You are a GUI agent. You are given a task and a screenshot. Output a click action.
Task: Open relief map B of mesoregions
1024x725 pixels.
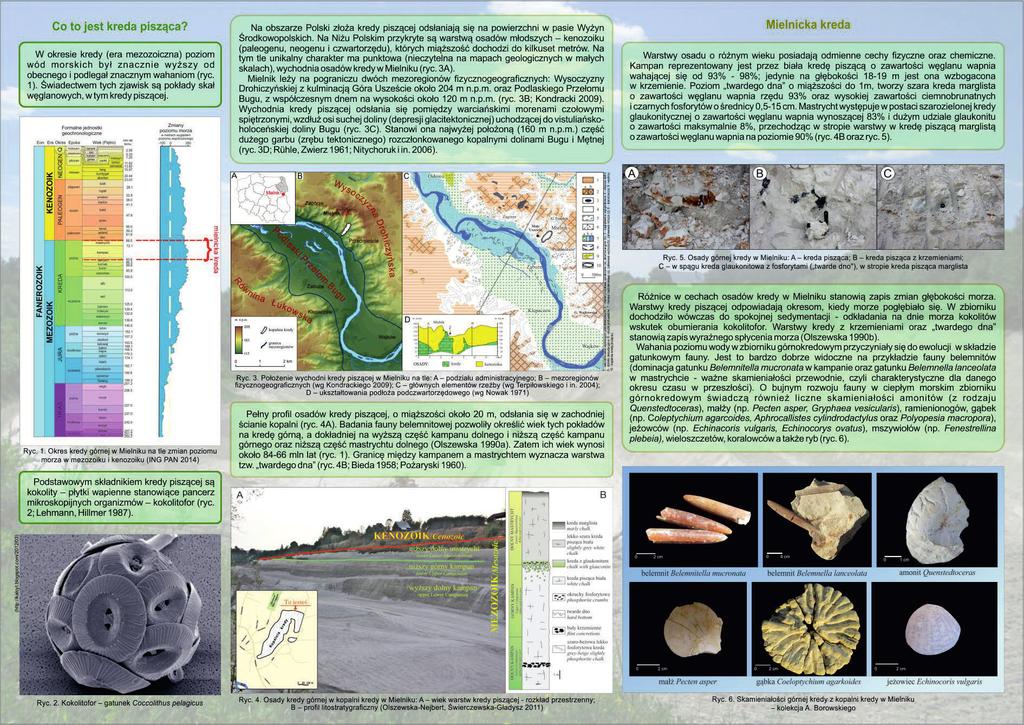(x=316, y=272)
